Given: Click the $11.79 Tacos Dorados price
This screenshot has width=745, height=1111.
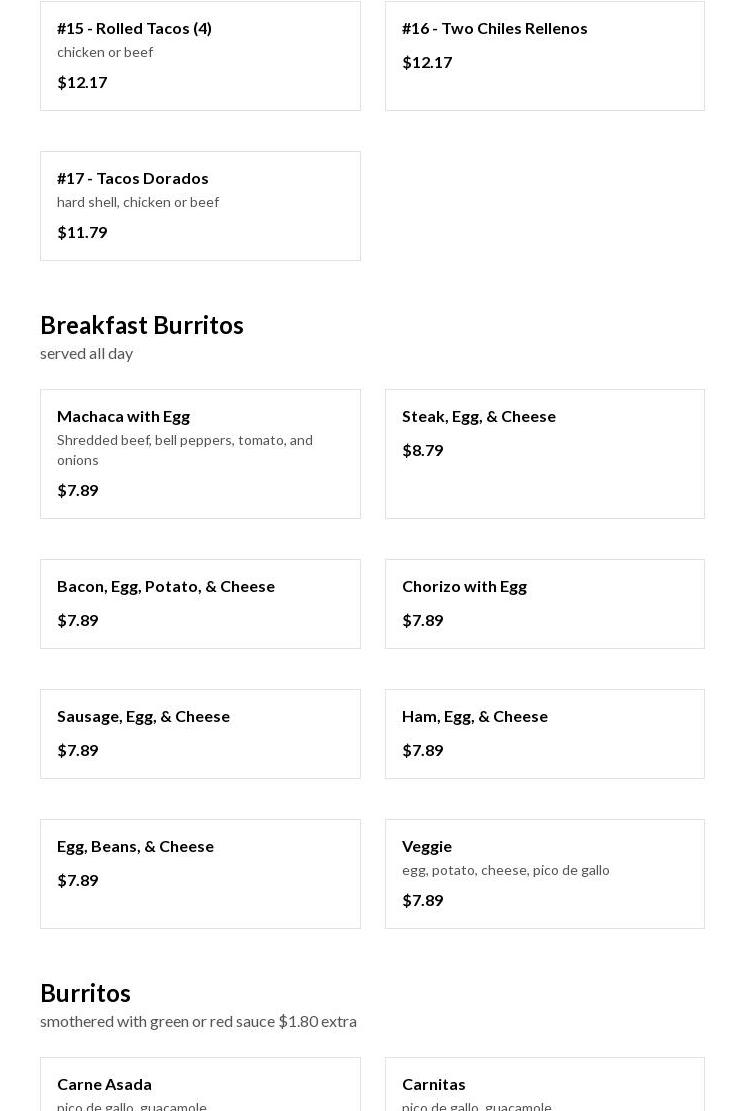Looking at the screenshot, I should coord(82,232).
